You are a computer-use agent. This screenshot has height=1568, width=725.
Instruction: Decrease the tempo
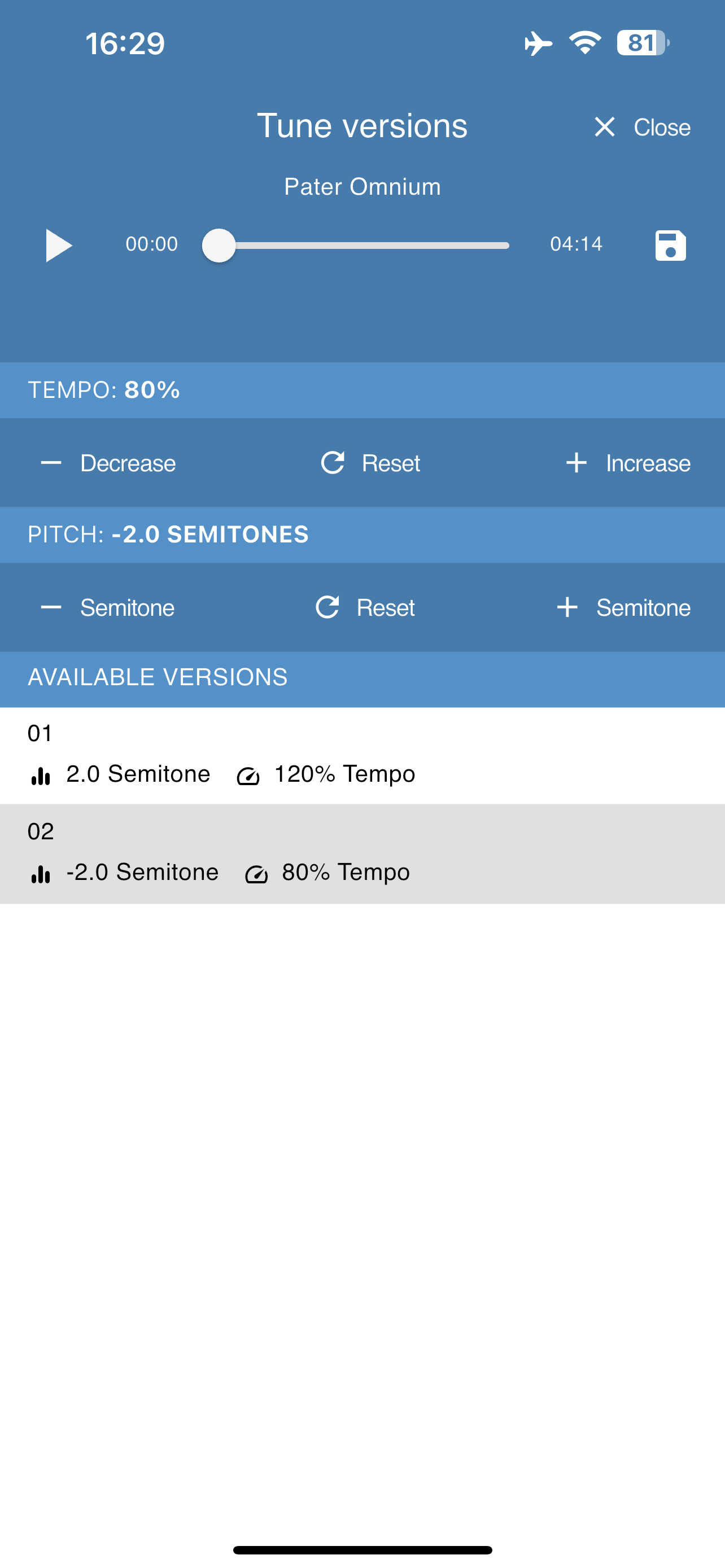108,463
